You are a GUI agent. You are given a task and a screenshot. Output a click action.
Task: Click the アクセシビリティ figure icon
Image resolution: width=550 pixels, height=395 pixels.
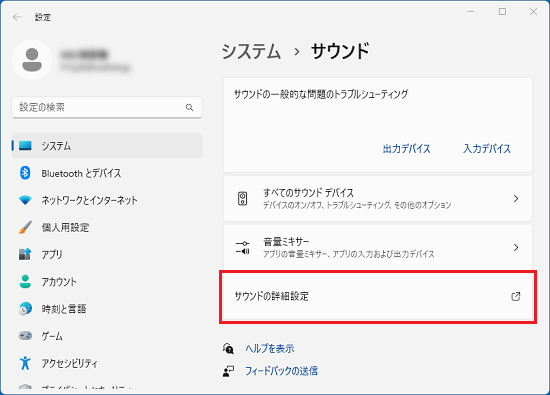(25, 363)
